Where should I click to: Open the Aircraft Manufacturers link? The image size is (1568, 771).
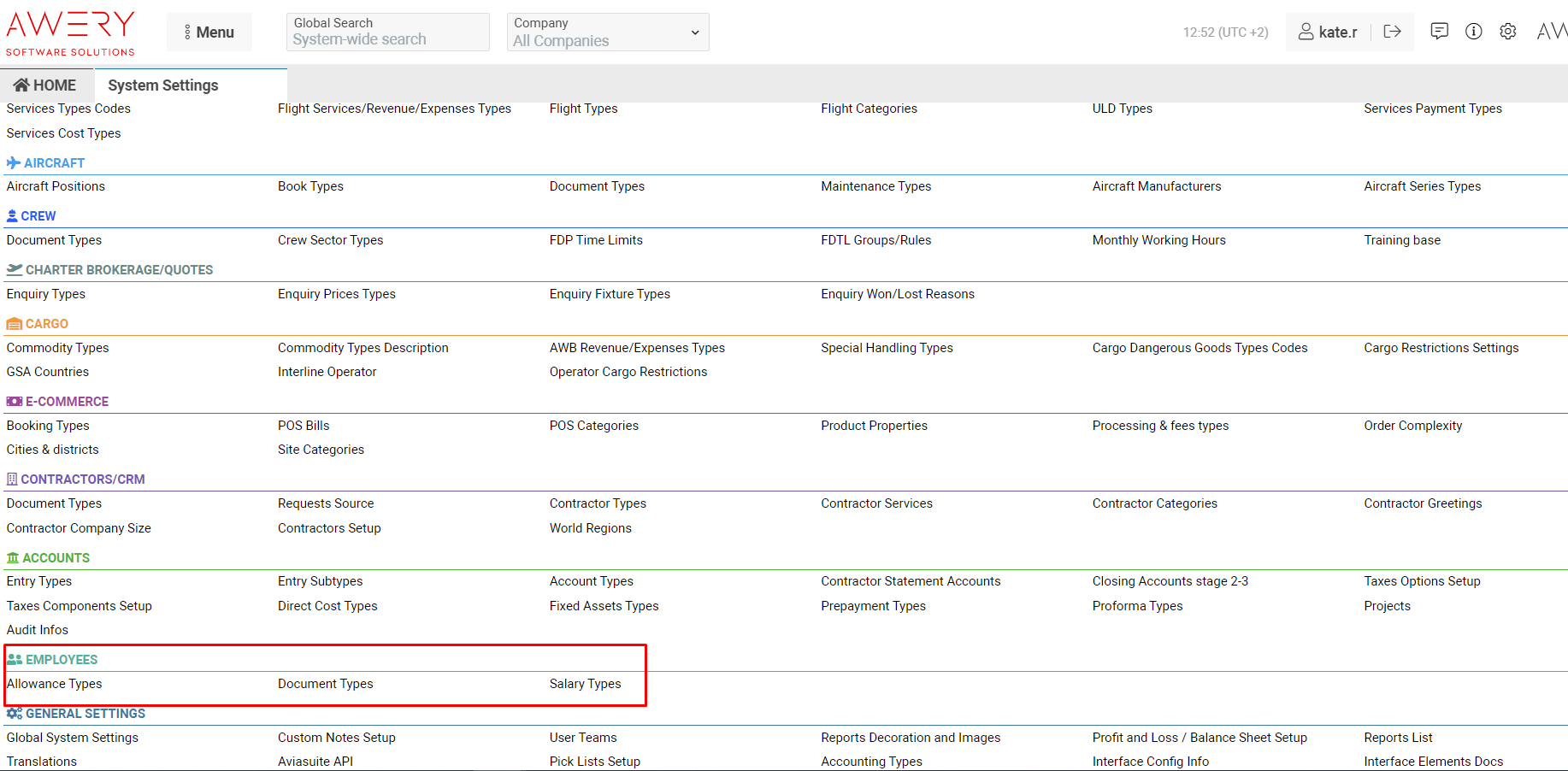(1156, 186)
